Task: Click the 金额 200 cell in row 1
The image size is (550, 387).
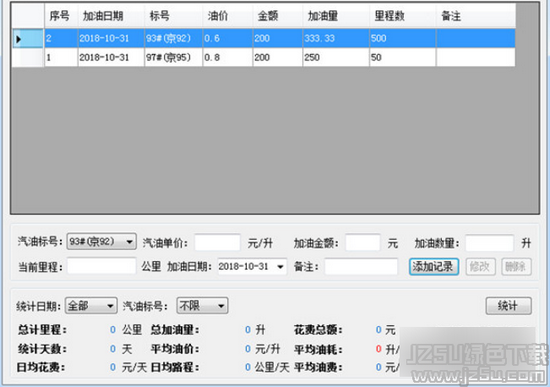Action: [x=278, y=57]
